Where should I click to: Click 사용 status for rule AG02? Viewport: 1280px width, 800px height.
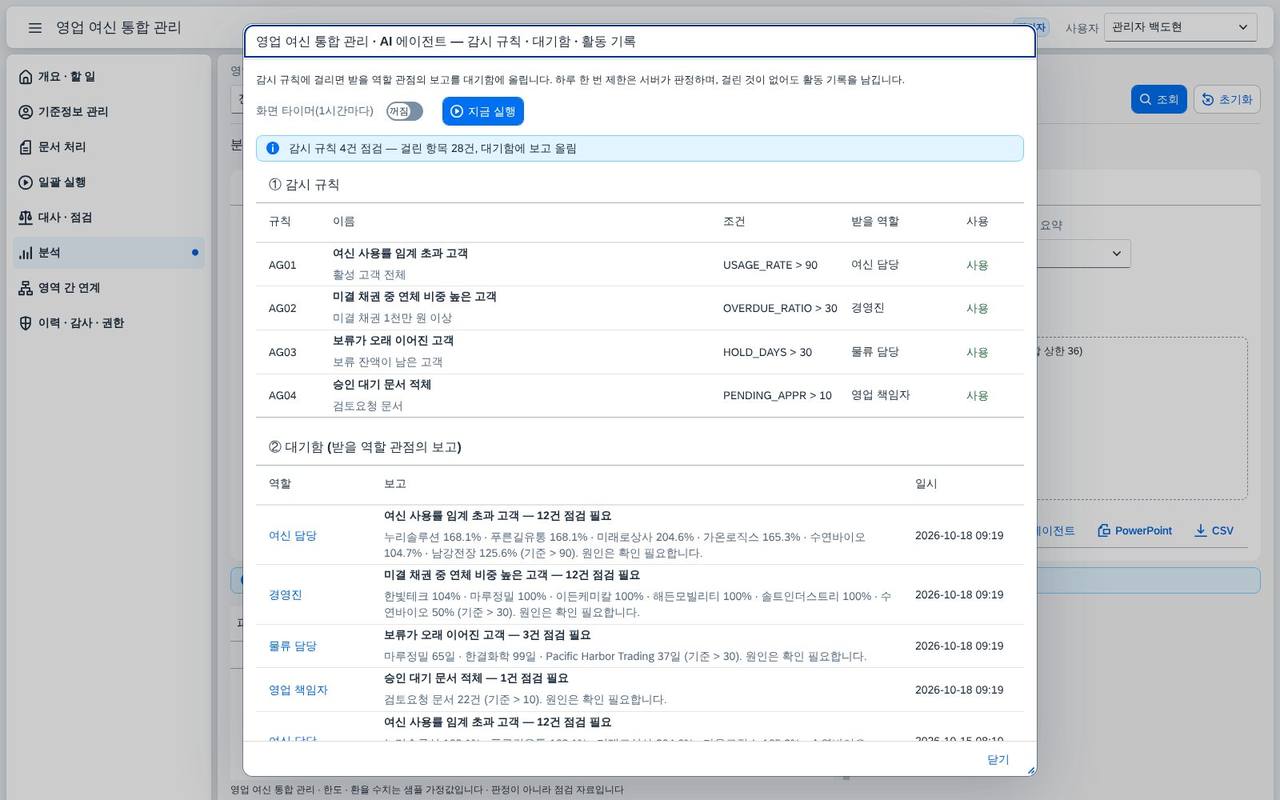pos(977,308)
